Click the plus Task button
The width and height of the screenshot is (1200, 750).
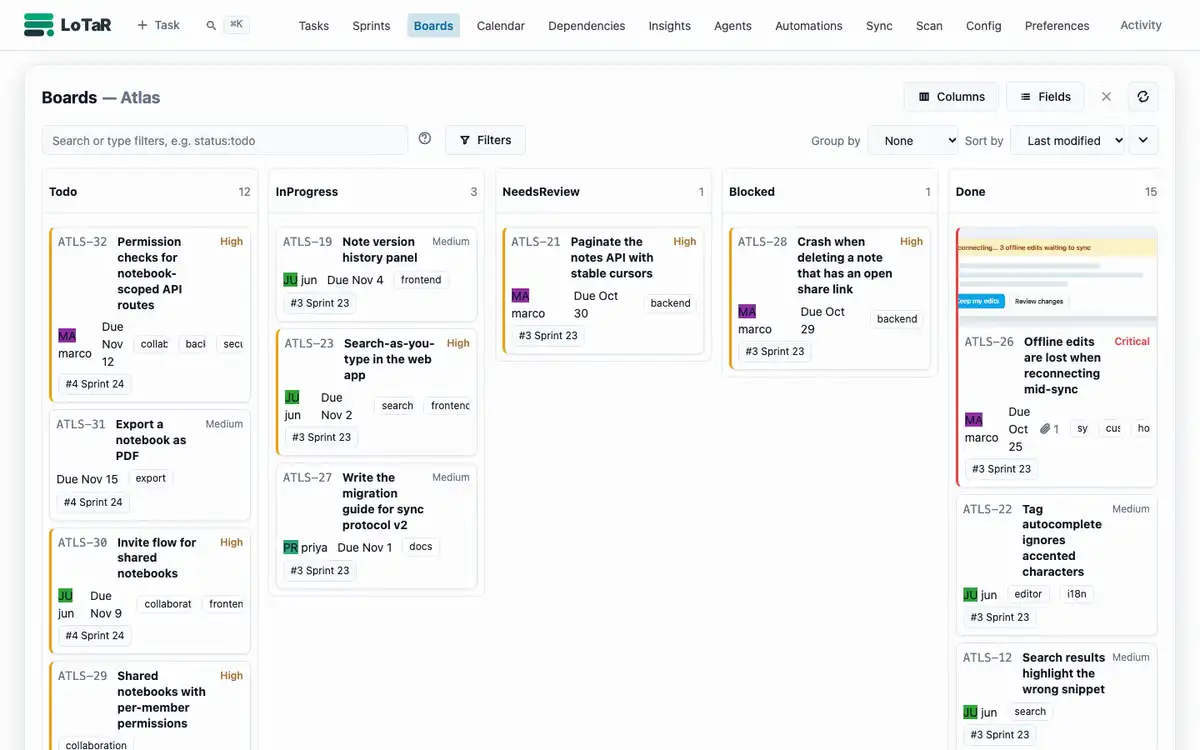[158, 25]
